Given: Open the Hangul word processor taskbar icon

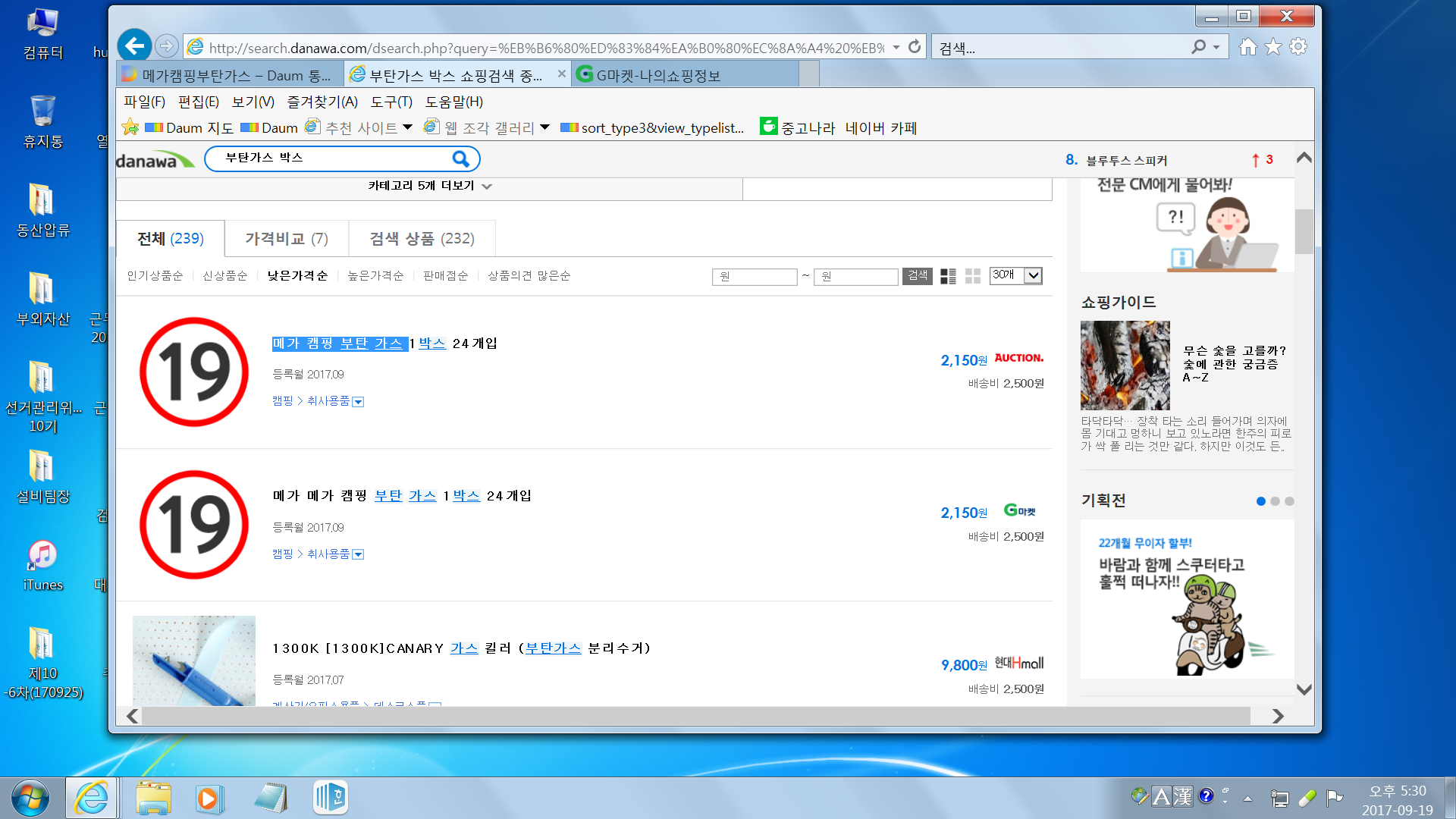Looking at the screenshot, I should click(331, 798).
